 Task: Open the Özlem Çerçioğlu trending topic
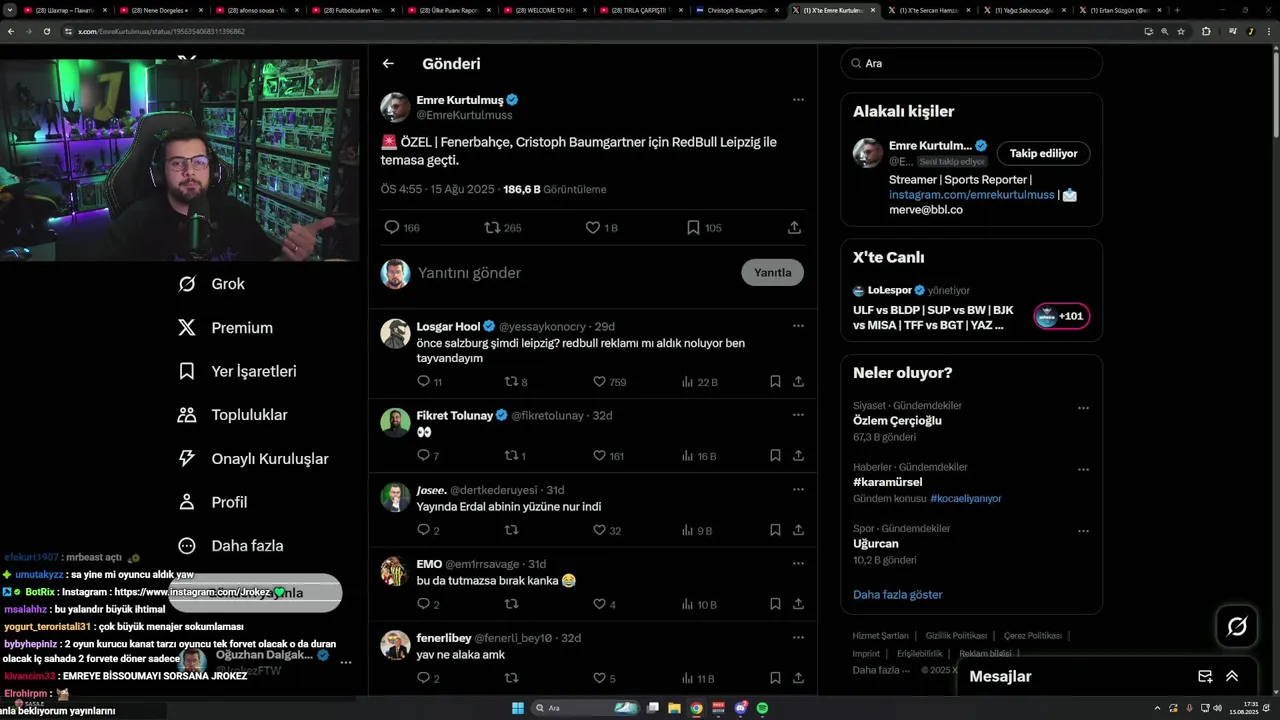(897, 421)
